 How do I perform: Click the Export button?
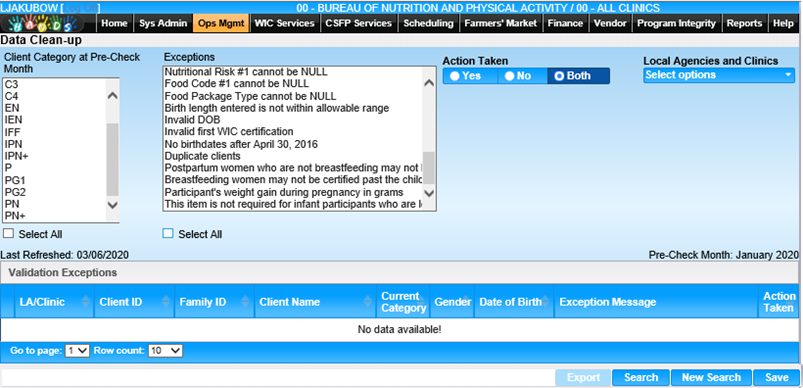click(583, 378)
